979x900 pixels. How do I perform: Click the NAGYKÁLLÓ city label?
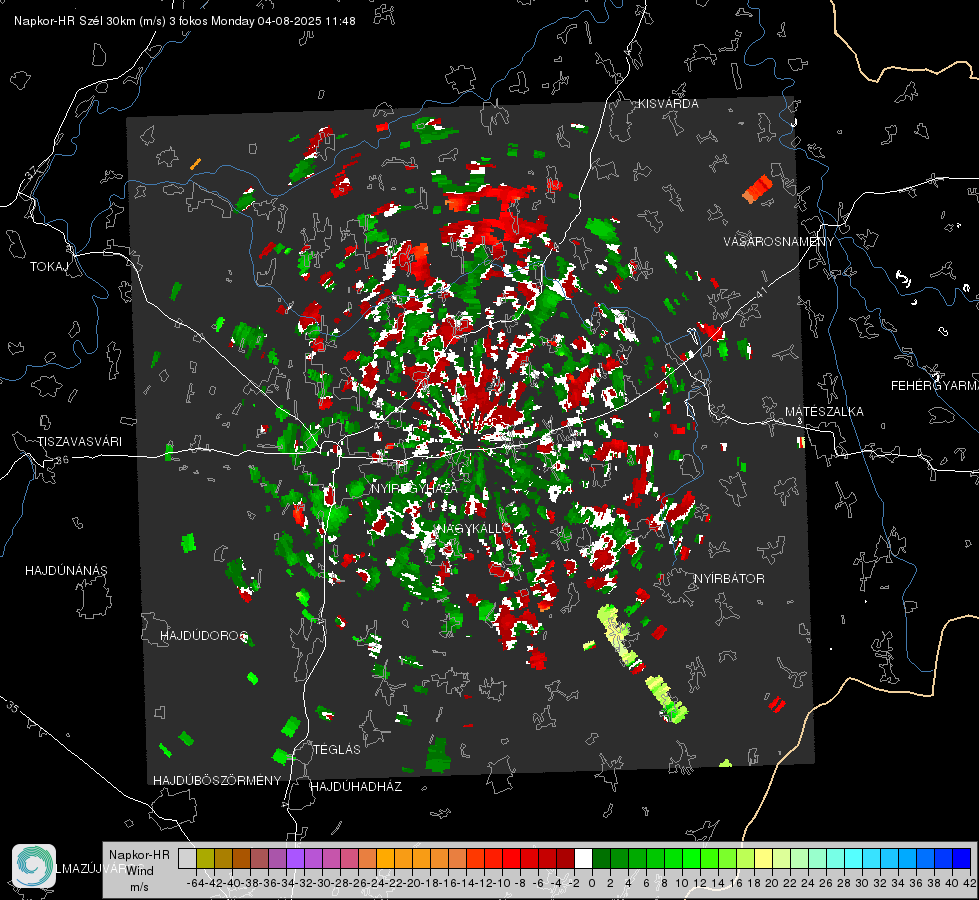click(474, 528)
